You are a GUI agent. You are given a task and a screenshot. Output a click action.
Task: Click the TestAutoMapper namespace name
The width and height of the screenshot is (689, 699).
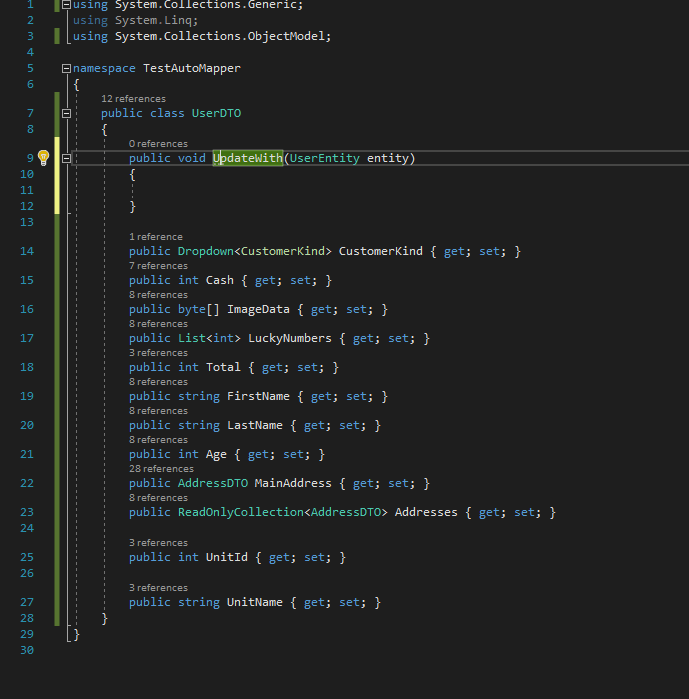(x=192, y=68)
